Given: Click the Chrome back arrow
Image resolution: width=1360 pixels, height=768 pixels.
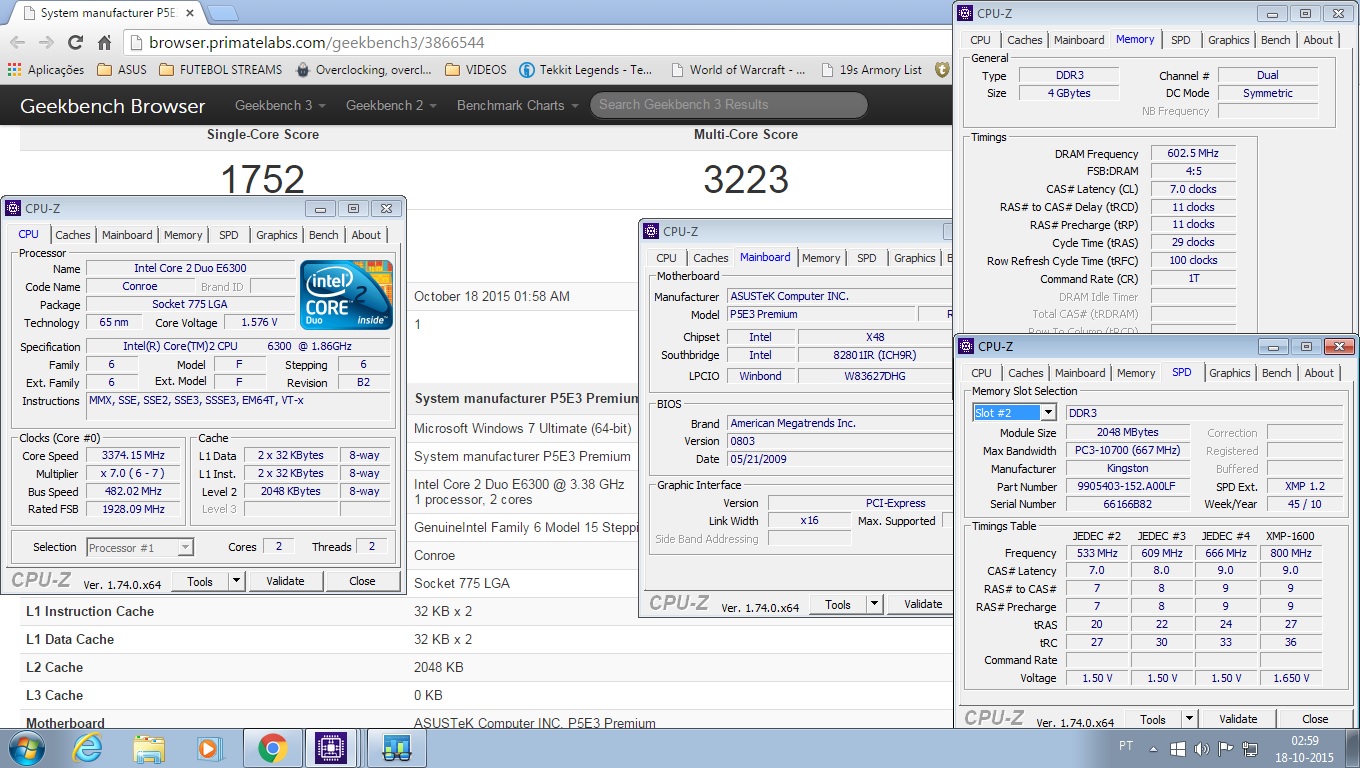Looking at the screenshot, I should pyautogui.click(x=17, y=43).
